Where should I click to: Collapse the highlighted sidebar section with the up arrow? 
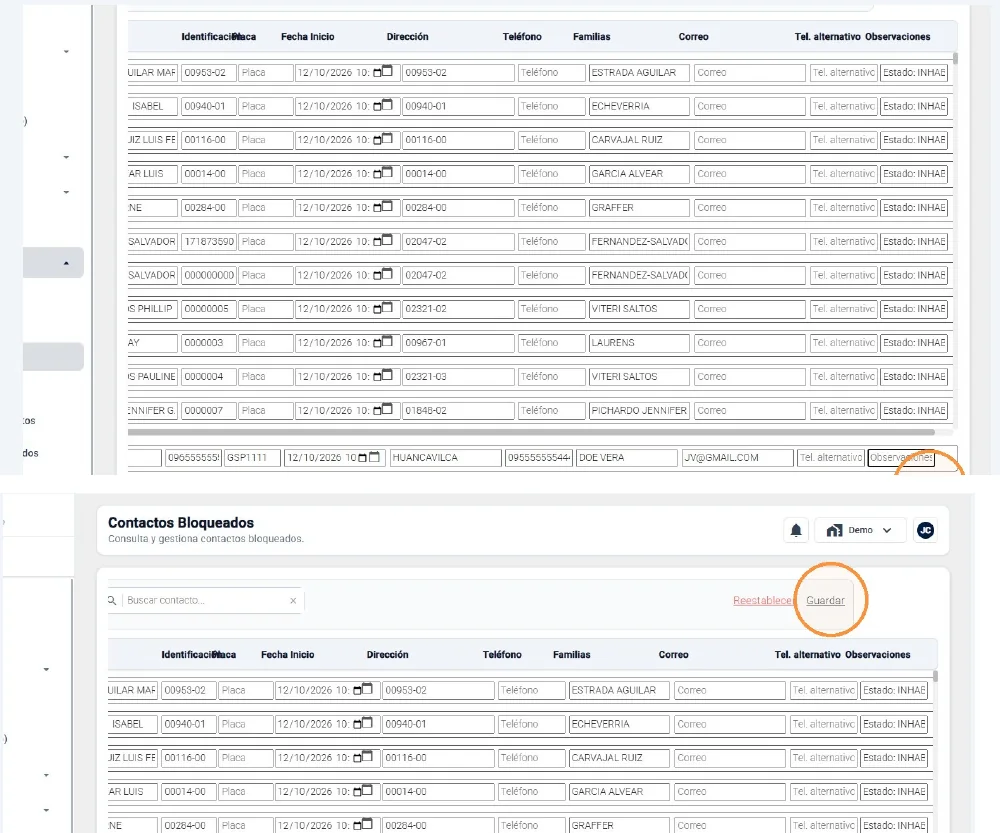pyautogui.click(x=66, y=263)
